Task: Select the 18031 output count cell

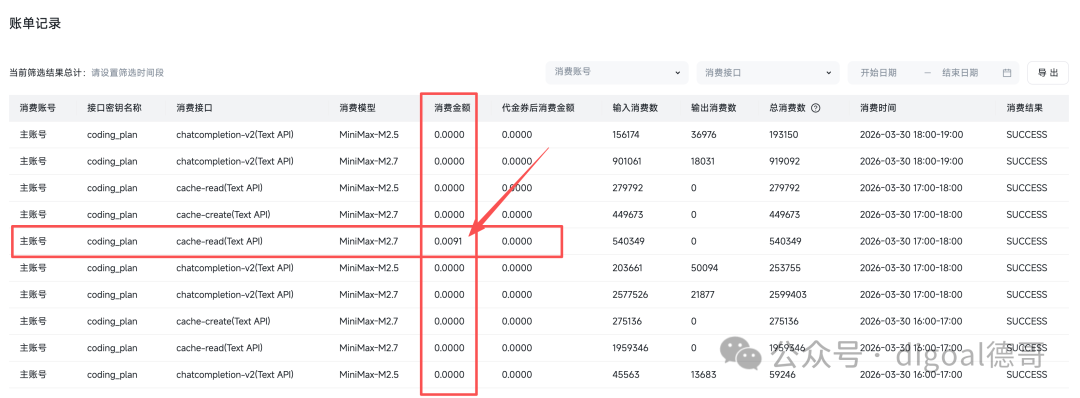Action: coord(703,162)
